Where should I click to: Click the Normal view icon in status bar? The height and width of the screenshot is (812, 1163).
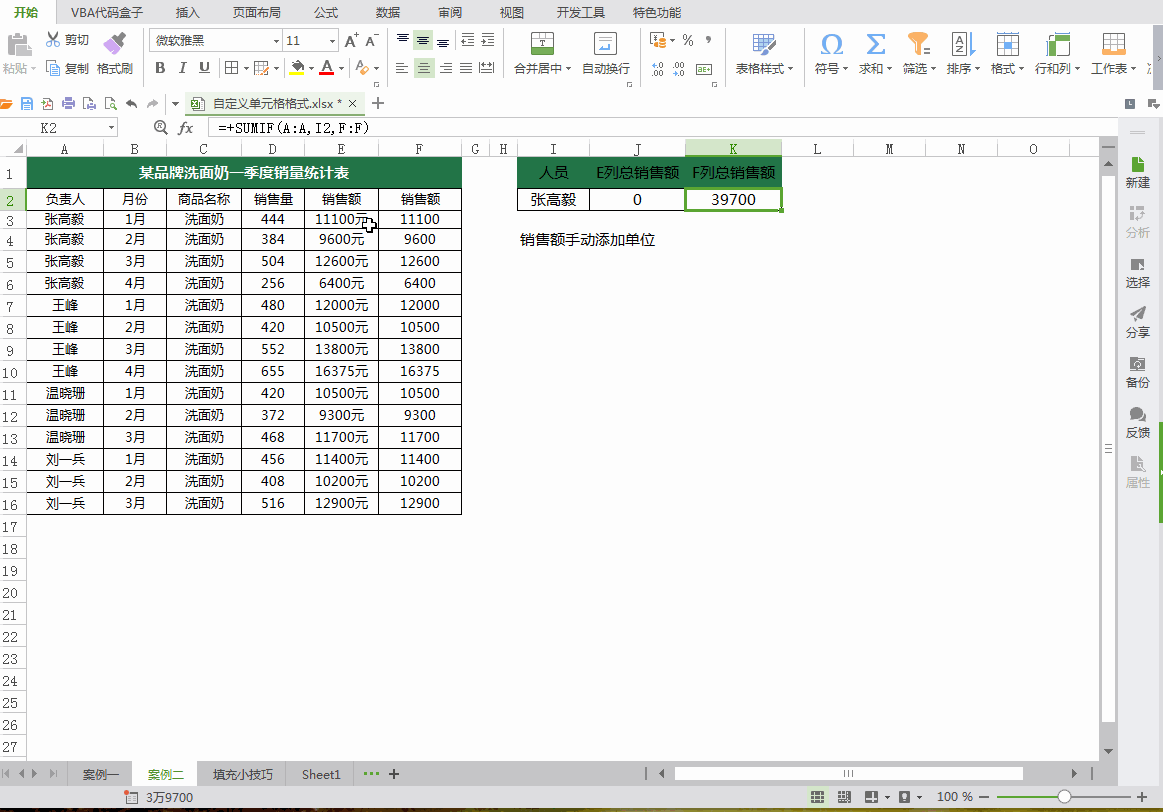coord(817,797)
